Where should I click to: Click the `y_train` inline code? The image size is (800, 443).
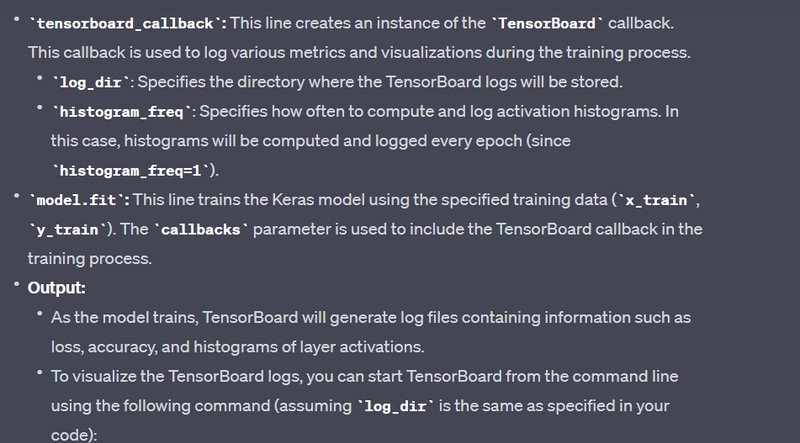pyautogui.click(x=67, y=230)
